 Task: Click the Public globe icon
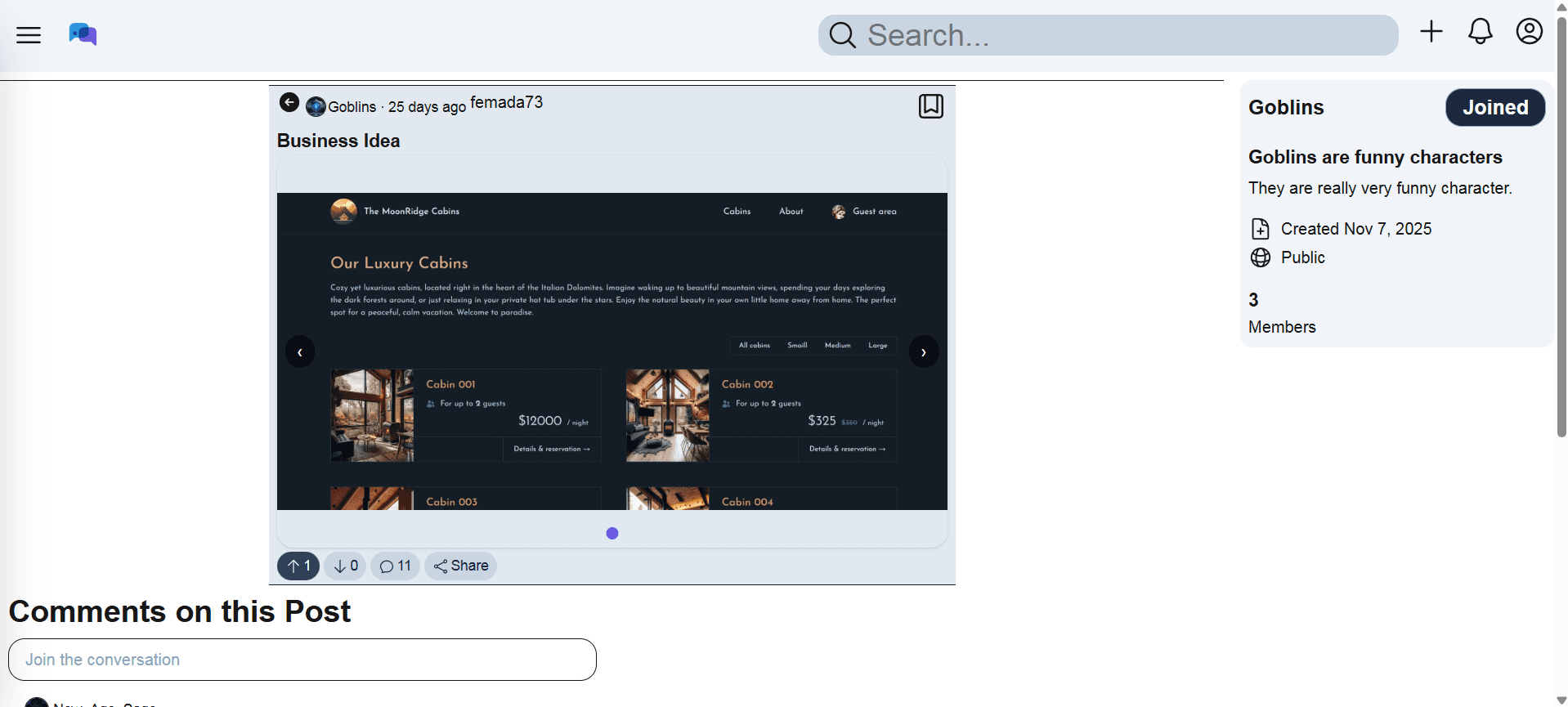point(1261,257)
